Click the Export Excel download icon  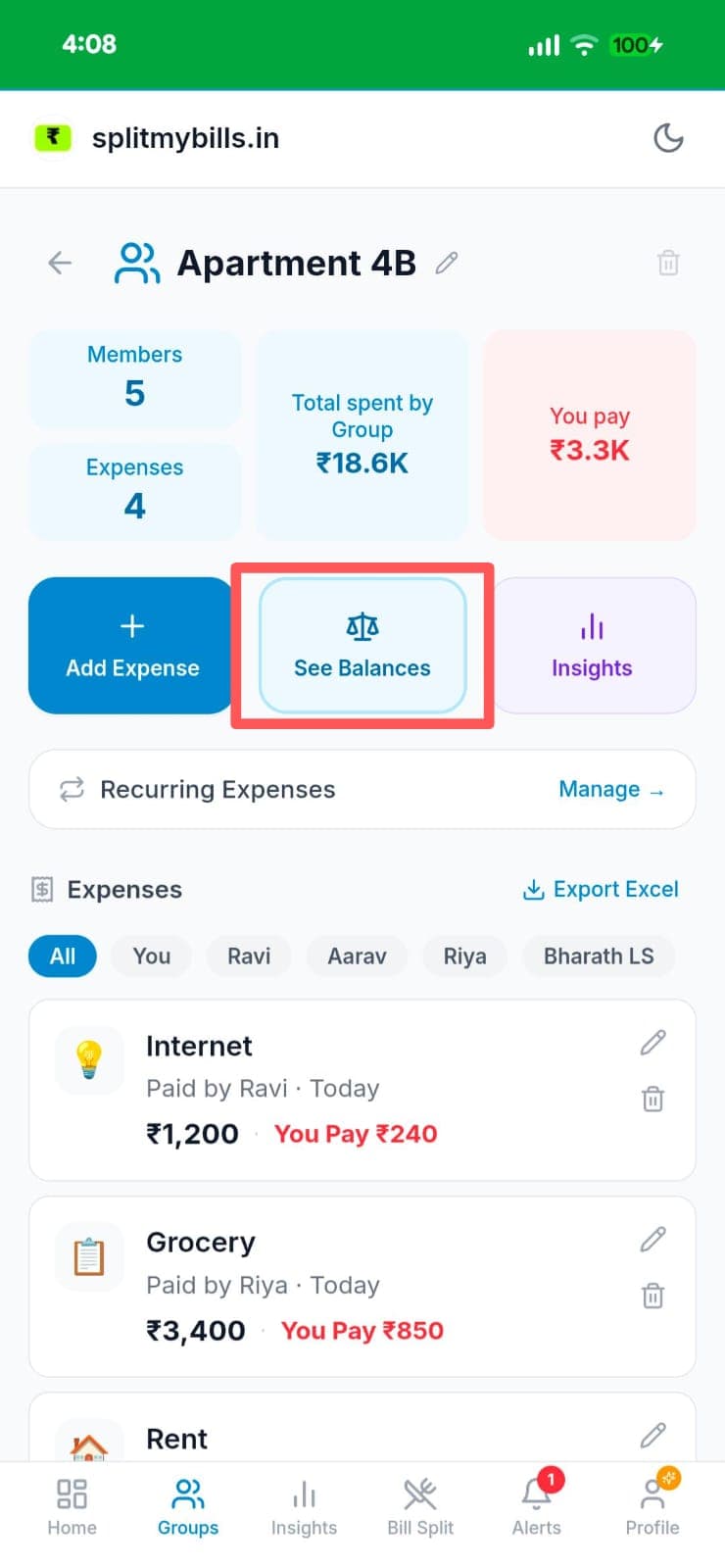(534, 889)
